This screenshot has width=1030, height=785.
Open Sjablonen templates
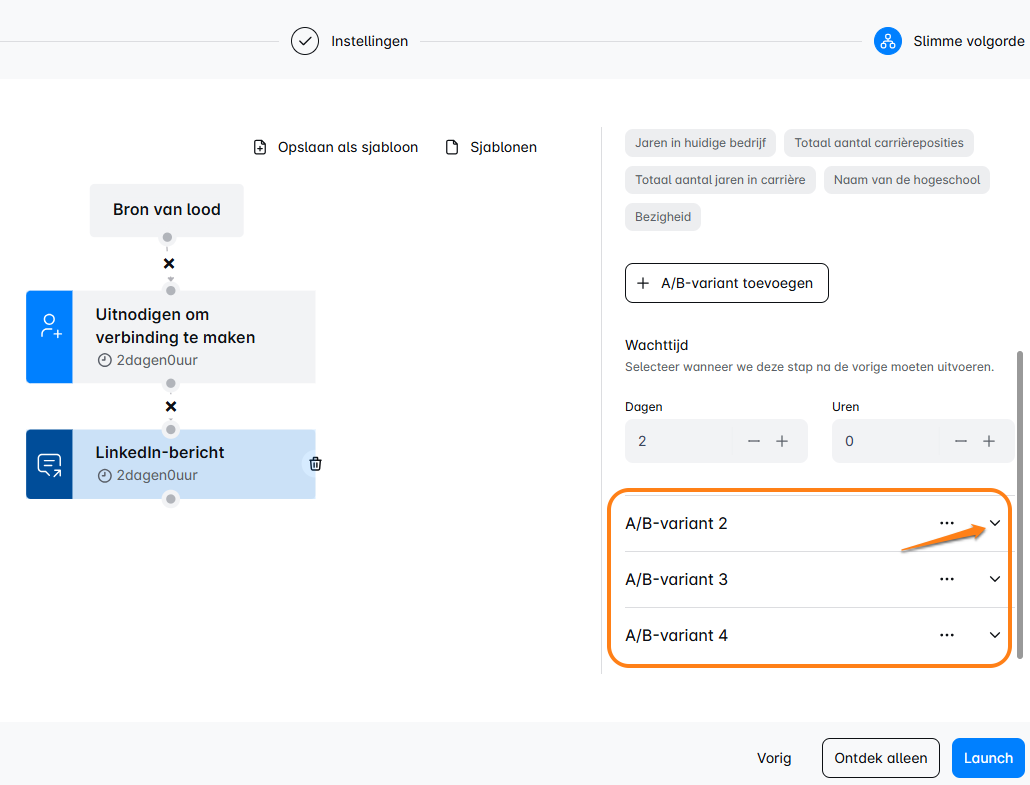click(x=491, y=147)
